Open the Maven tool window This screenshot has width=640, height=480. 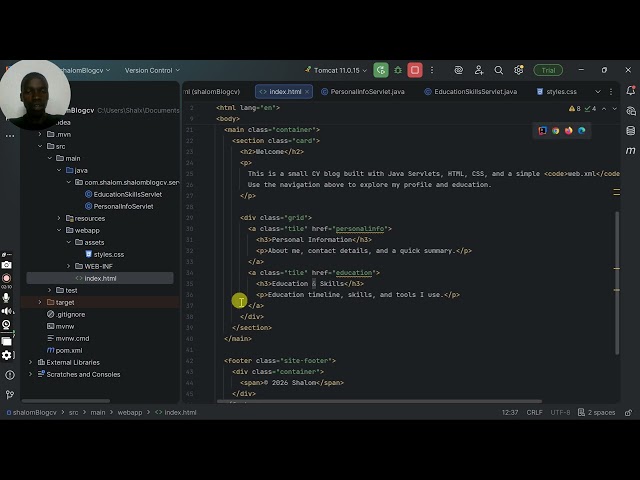pyautogui.click(x=631, y=151)
